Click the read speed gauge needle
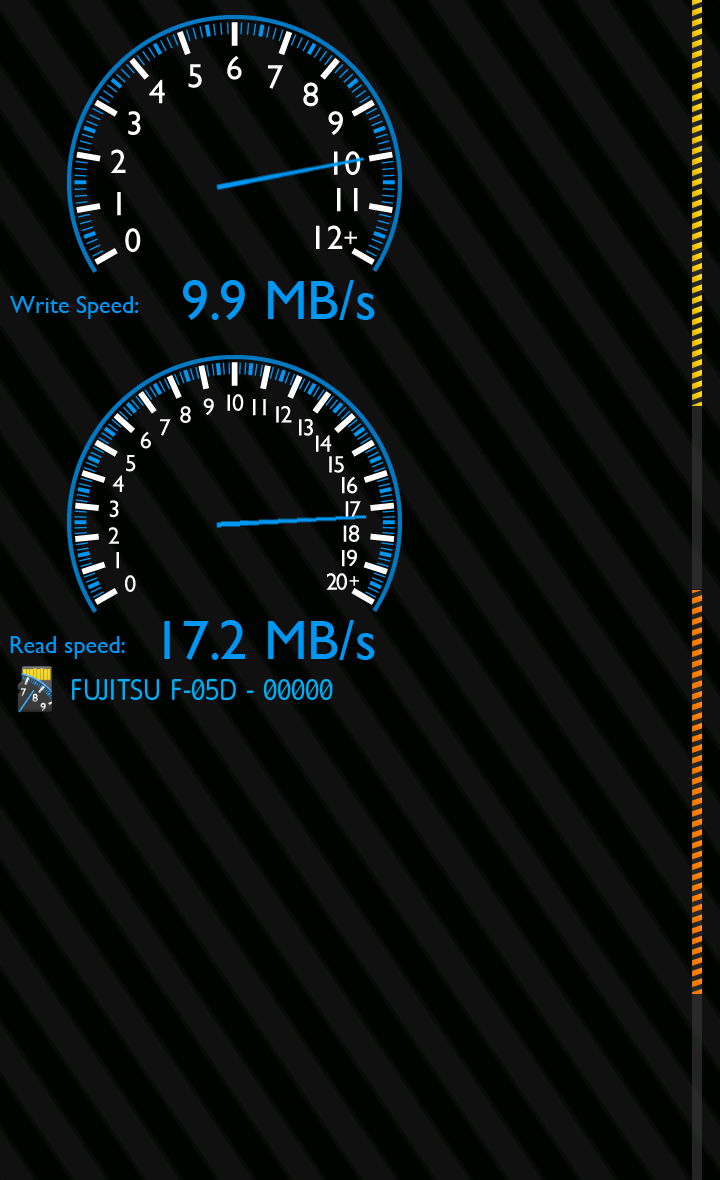Screen dimensions: 720x1180 click(291, 520)
